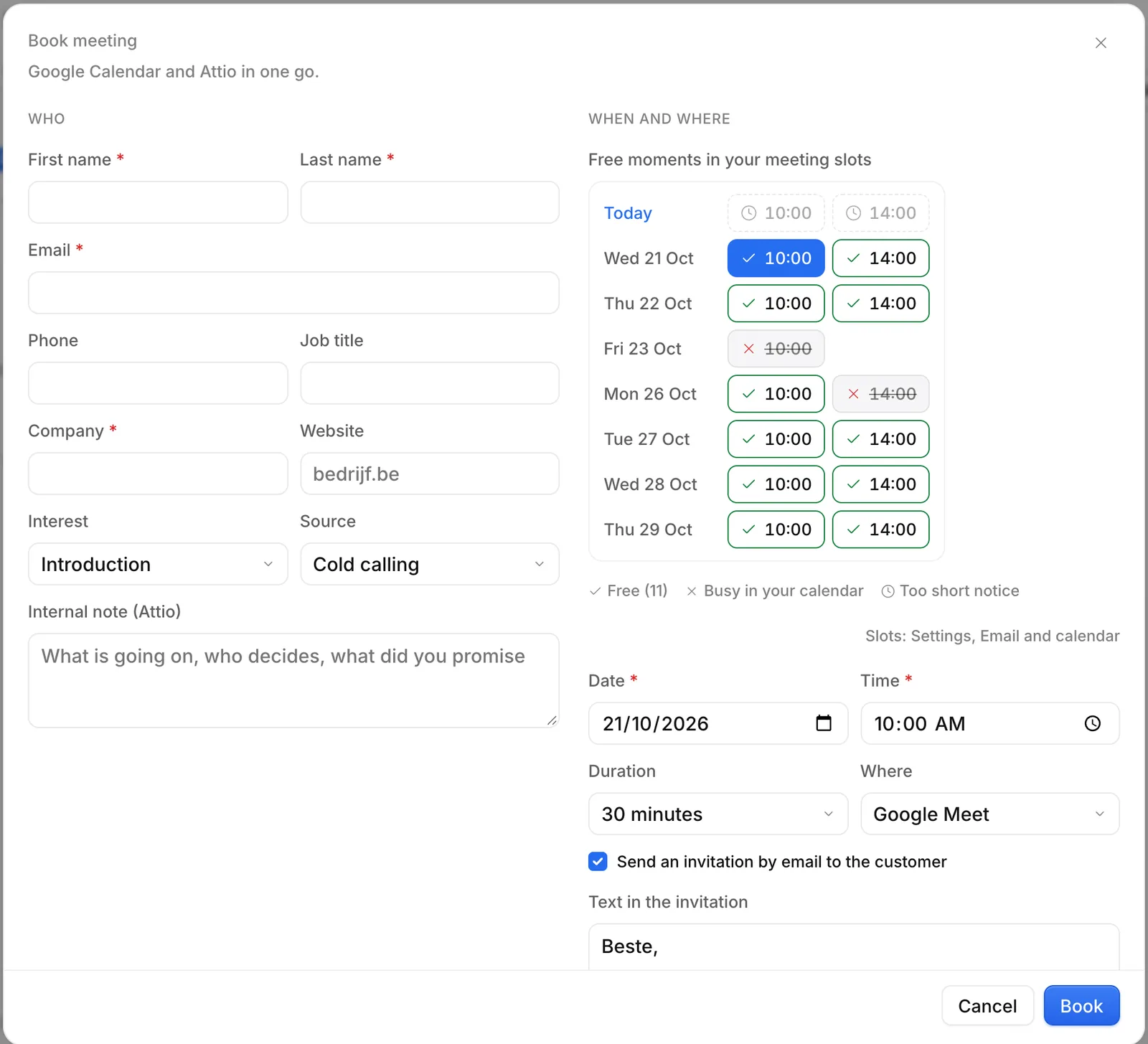Image resolution: width=1148 pixels, height=1044 pixels.
Task: Select the Wed 28 Oct 10:00 slot
Action: point(776,484)
